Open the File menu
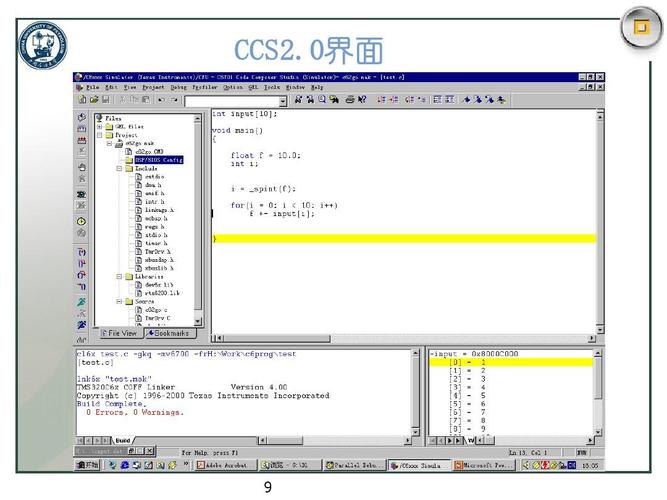The image size is (667, 500). coord(92,87)
